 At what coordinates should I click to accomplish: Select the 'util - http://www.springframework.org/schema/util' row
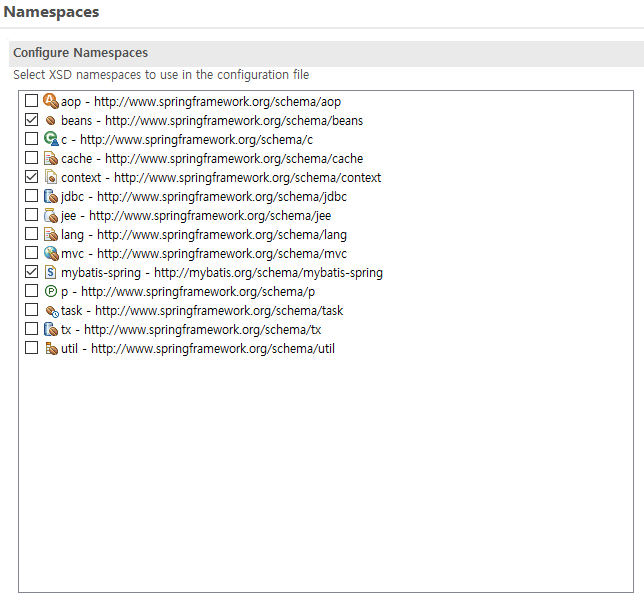[x=198, y=348]
